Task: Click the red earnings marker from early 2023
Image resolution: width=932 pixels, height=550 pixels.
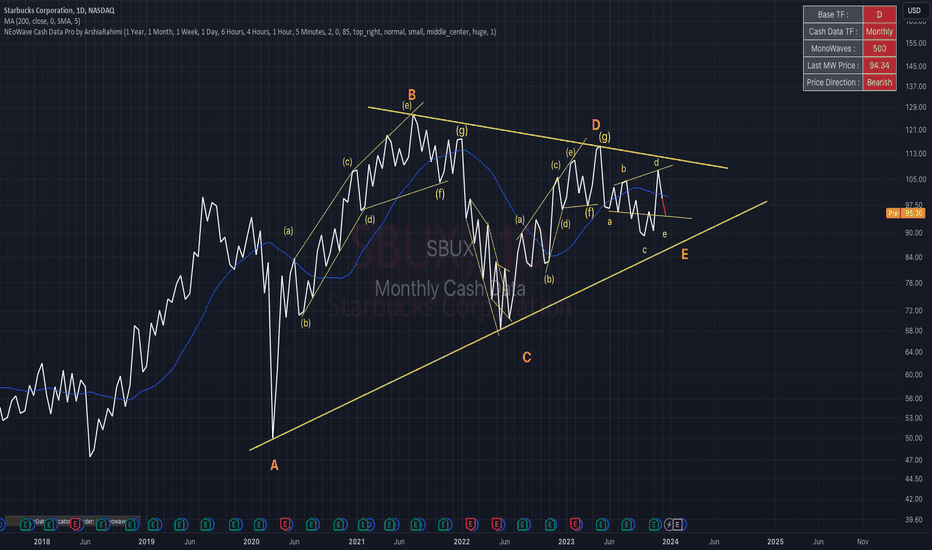Action: tap(575, 524)
